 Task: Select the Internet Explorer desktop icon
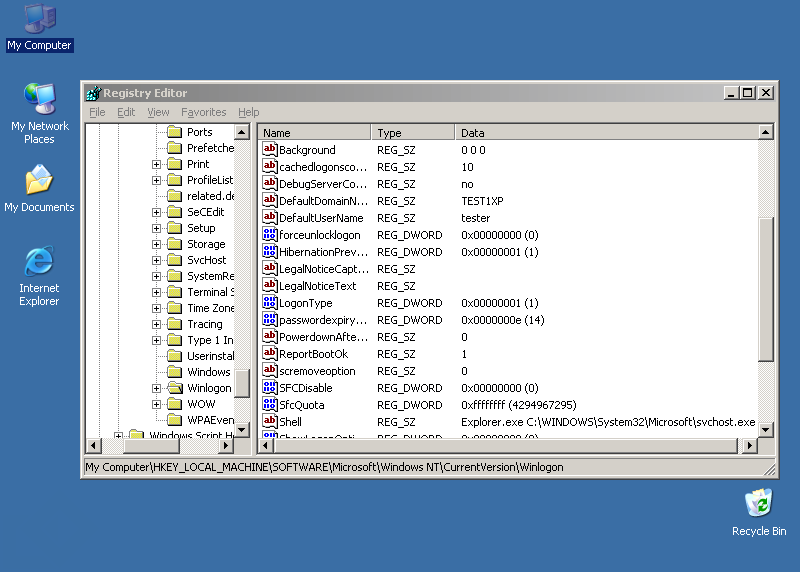[39, 262]
